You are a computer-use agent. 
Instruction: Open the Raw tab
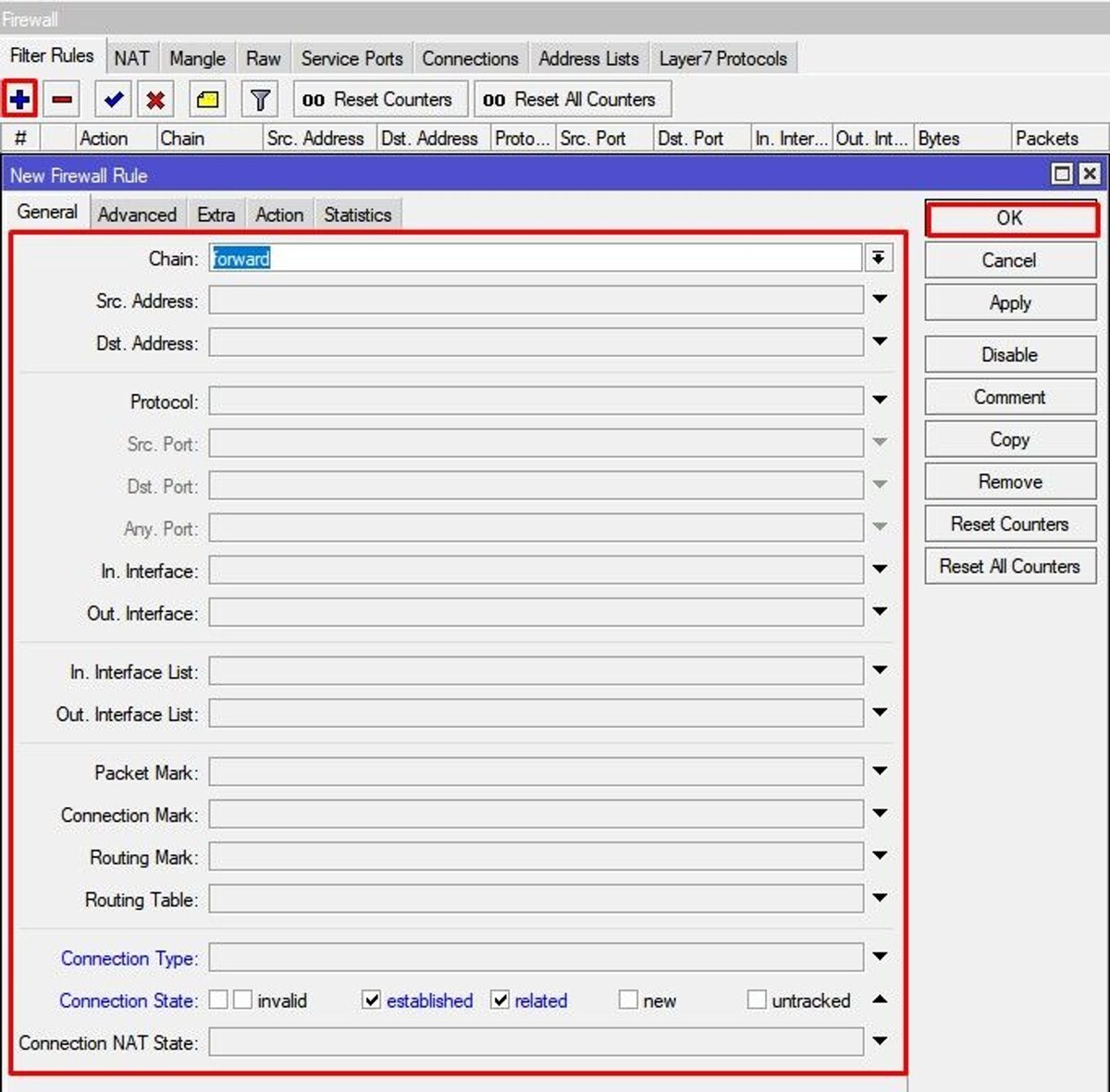tap(264, 58)
